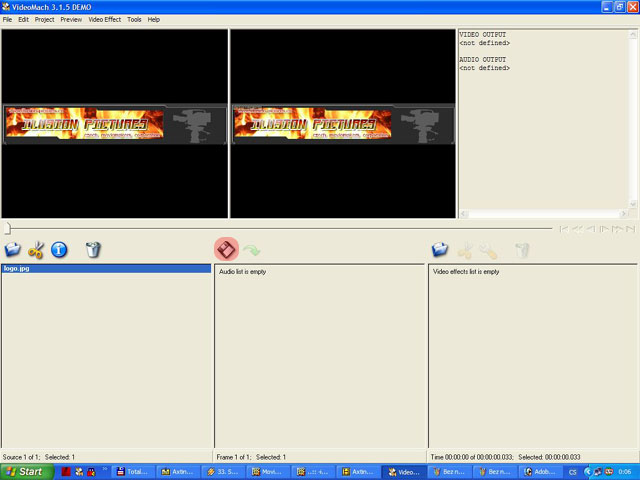640x480 pixels.
Task: Click the frame position slider handle
Action: (7, 228)
